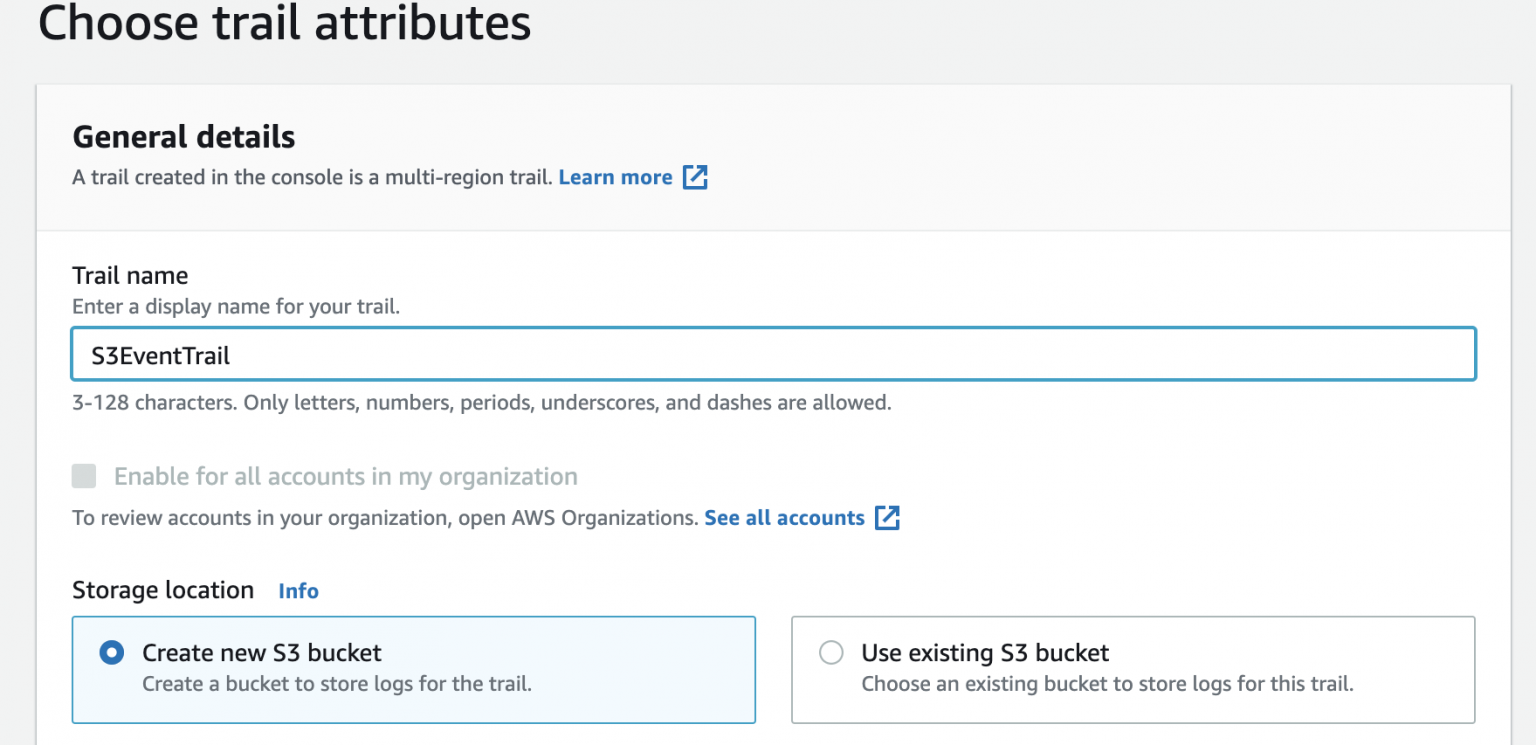1536x745 pixels.
Task: Click the Use existing S3 bucket card
Action: 1133,670
